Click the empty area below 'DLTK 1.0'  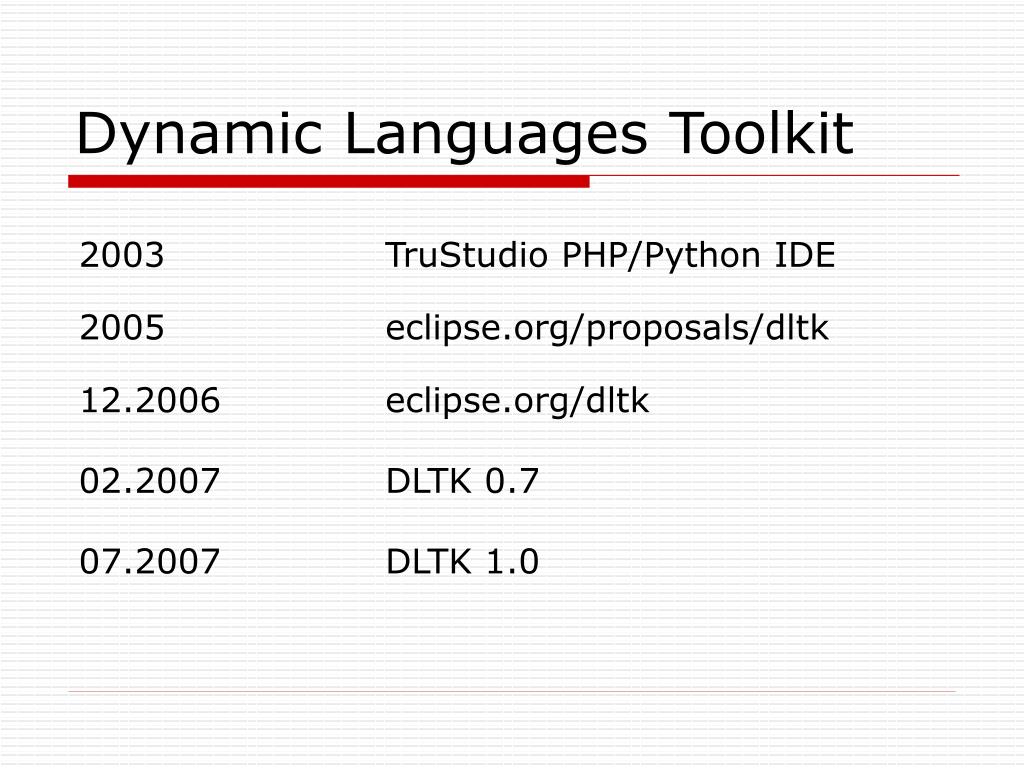click(500, 630)
